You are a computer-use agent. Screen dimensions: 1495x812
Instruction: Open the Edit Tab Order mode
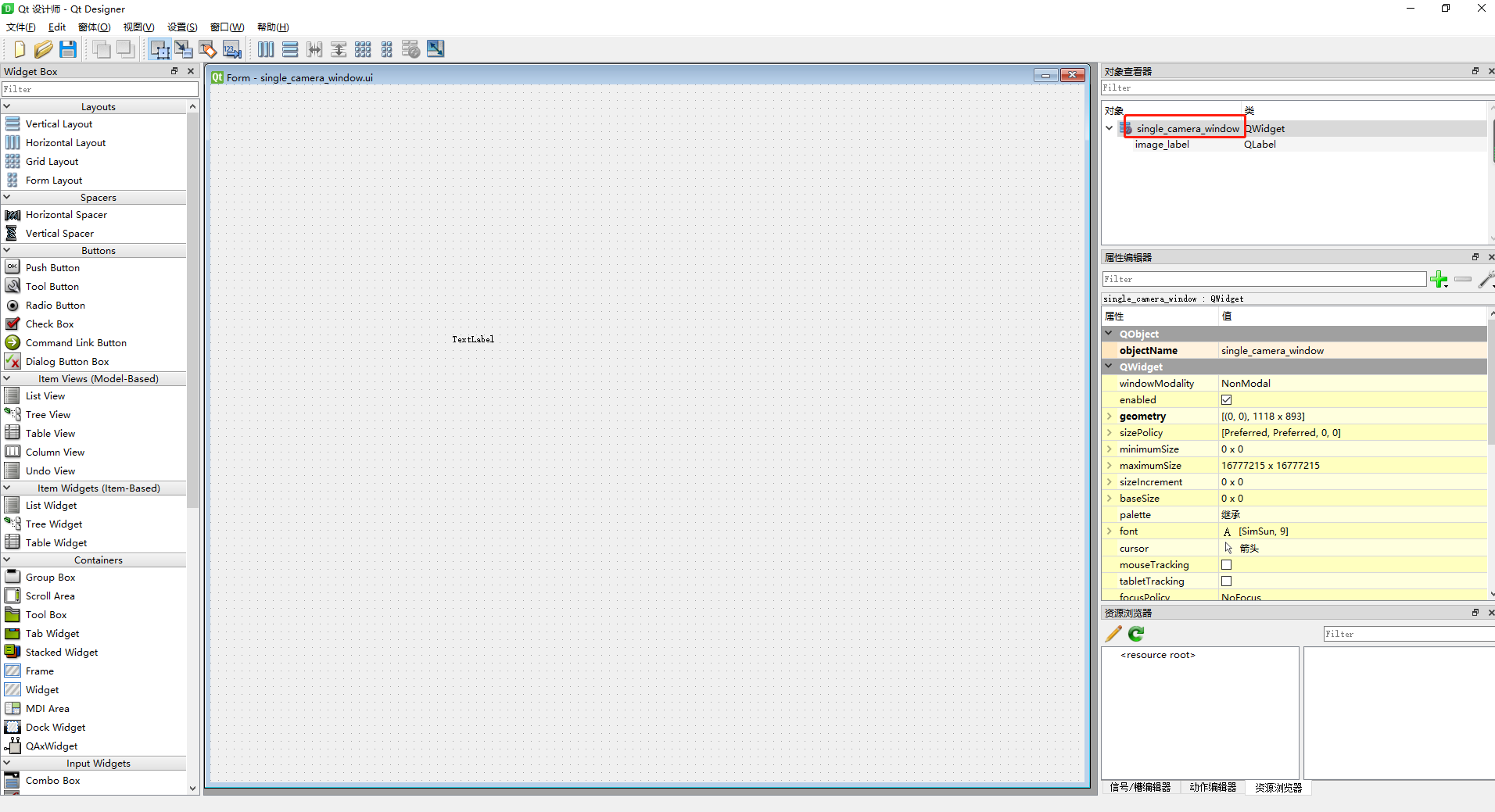pos(231,48)
